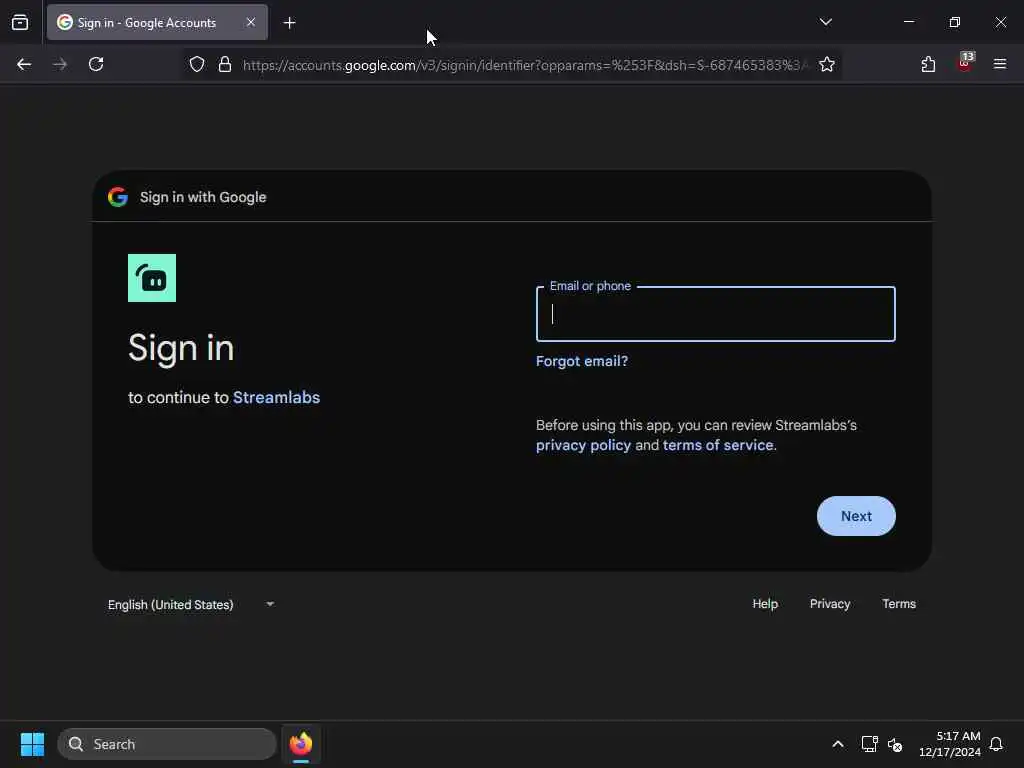The height and width of the screenshot is (768, 1024).
Task: Reload the current page
Action: tap(96, 64)
